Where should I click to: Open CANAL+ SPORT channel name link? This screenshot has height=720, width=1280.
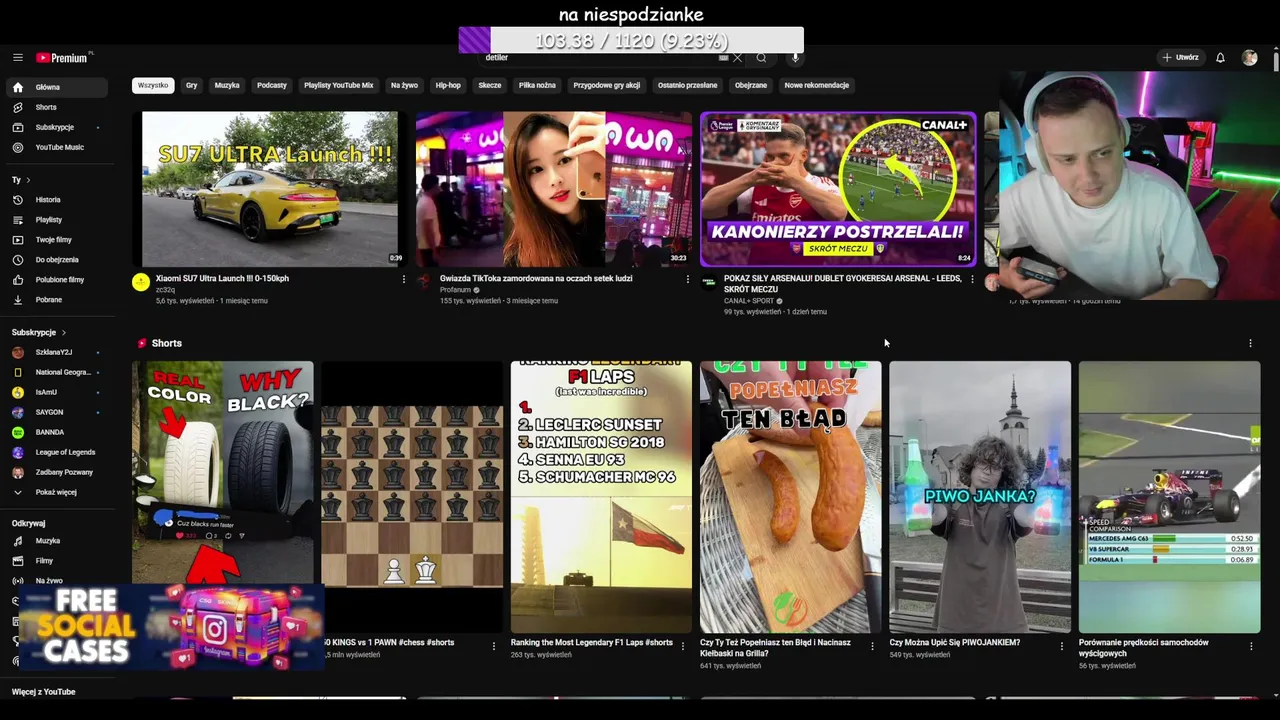(x=748, y=301)
